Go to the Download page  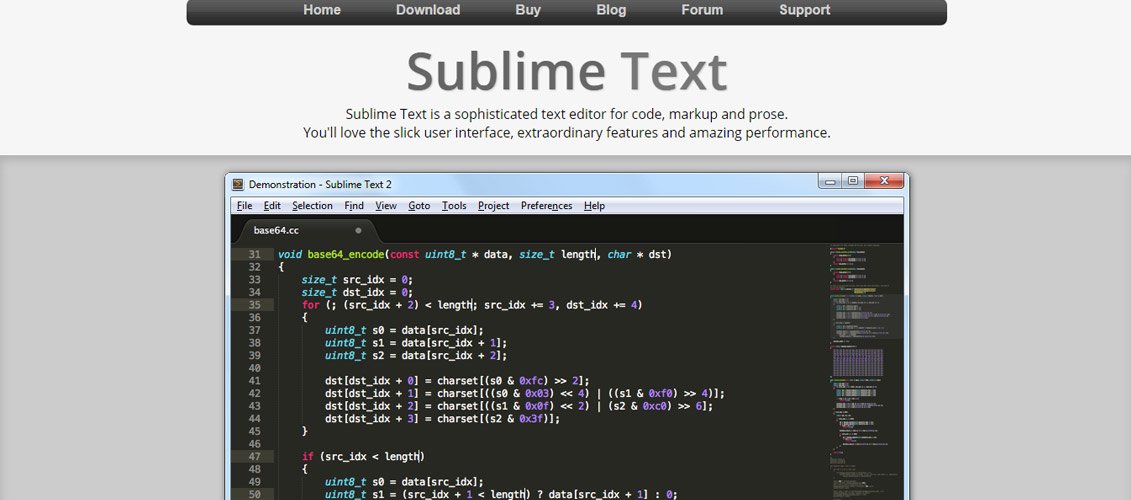tap(428, 10)
